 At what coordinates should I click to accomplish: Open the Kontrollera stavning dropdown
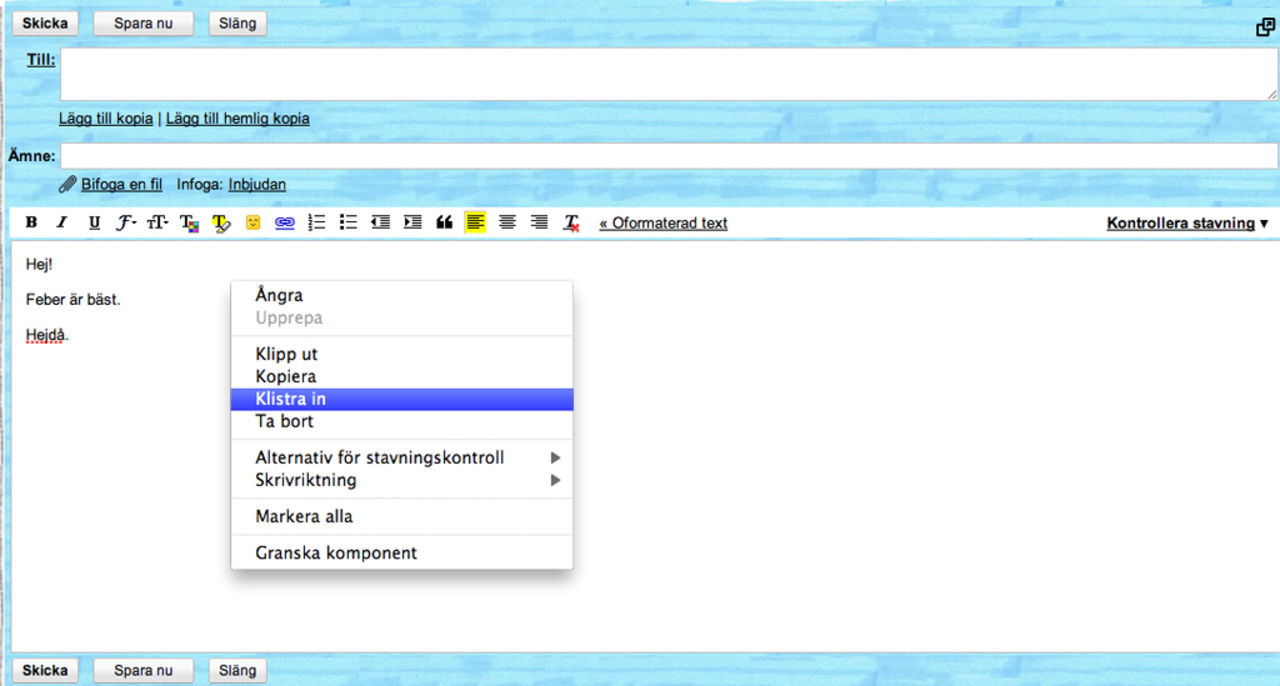click(x=1185, y=223)
